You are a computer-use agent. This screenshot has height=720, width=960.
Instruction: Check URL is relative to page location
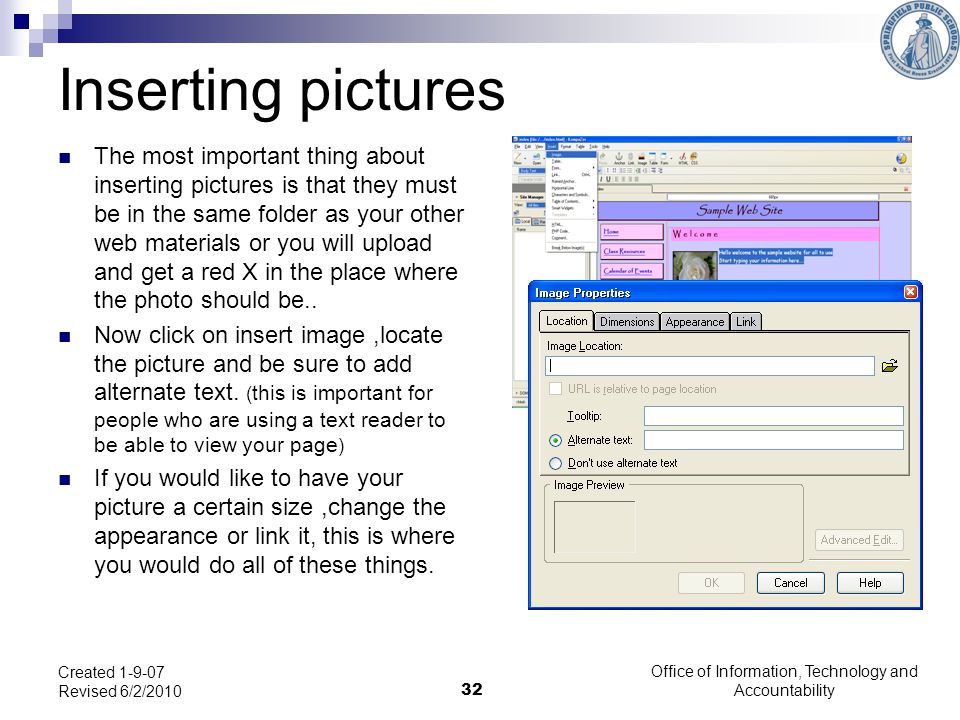pos(555,389)
